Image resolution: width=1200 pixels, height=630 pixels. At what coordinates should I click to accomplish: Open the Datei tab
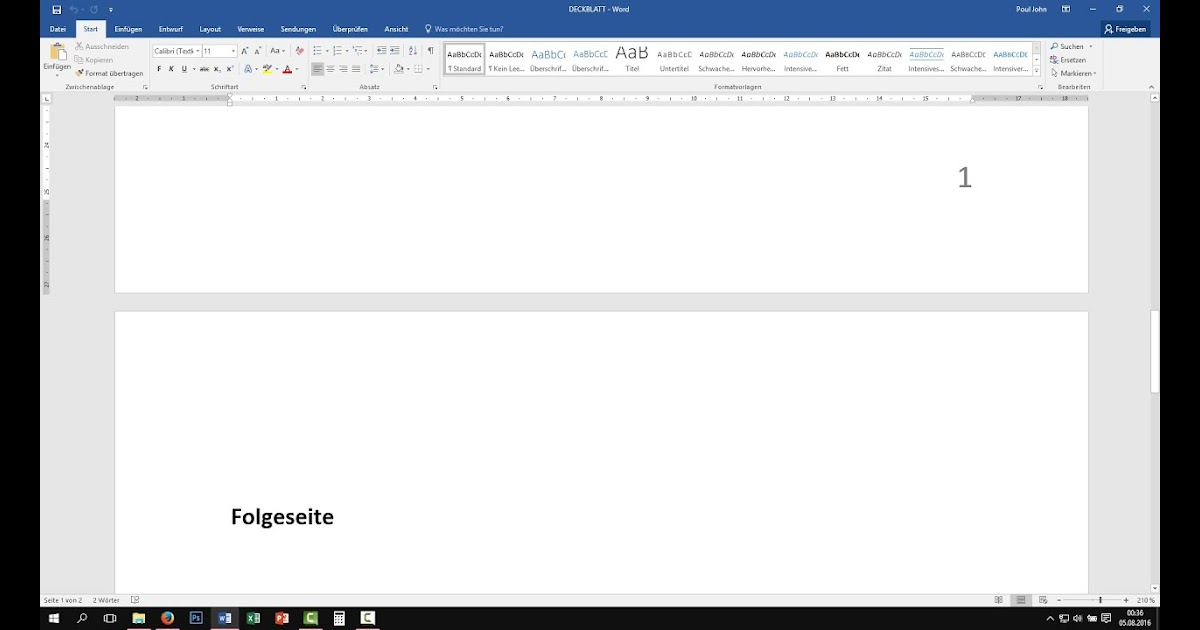tap(58, 29)
